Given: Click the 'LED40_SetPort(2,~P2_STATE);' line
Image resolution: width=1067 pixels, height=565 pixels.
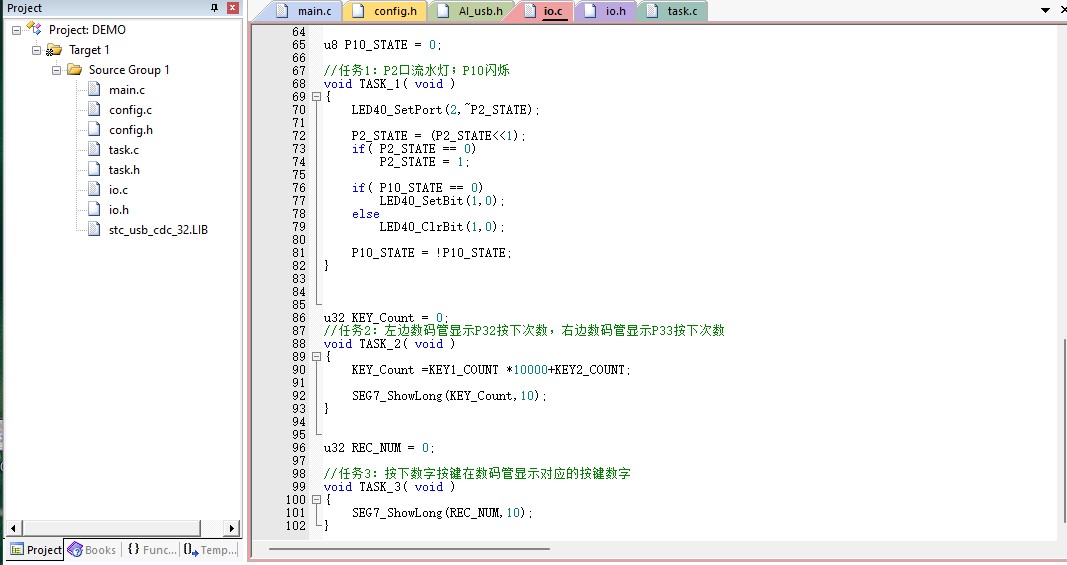Looking at the screenshot, I should (445, 110).
